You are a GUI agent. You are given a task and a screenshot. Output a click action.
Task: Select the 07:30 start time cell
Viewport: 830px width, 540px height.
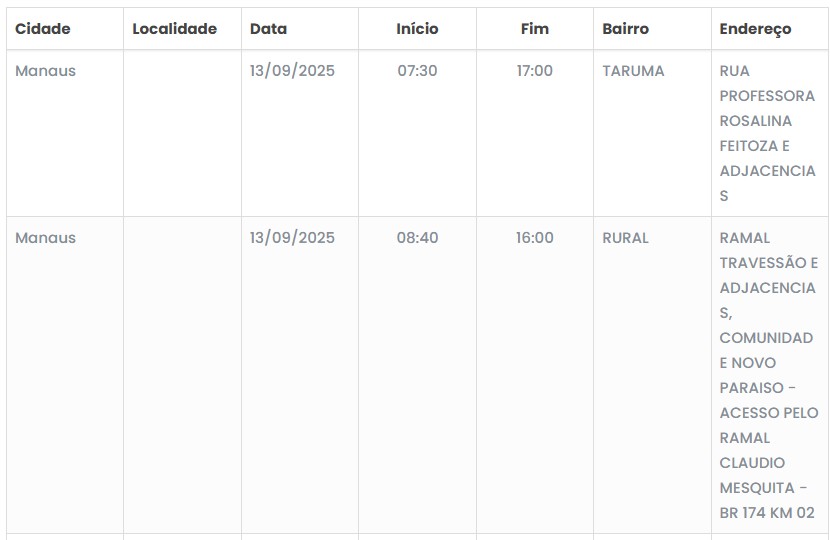417,71
